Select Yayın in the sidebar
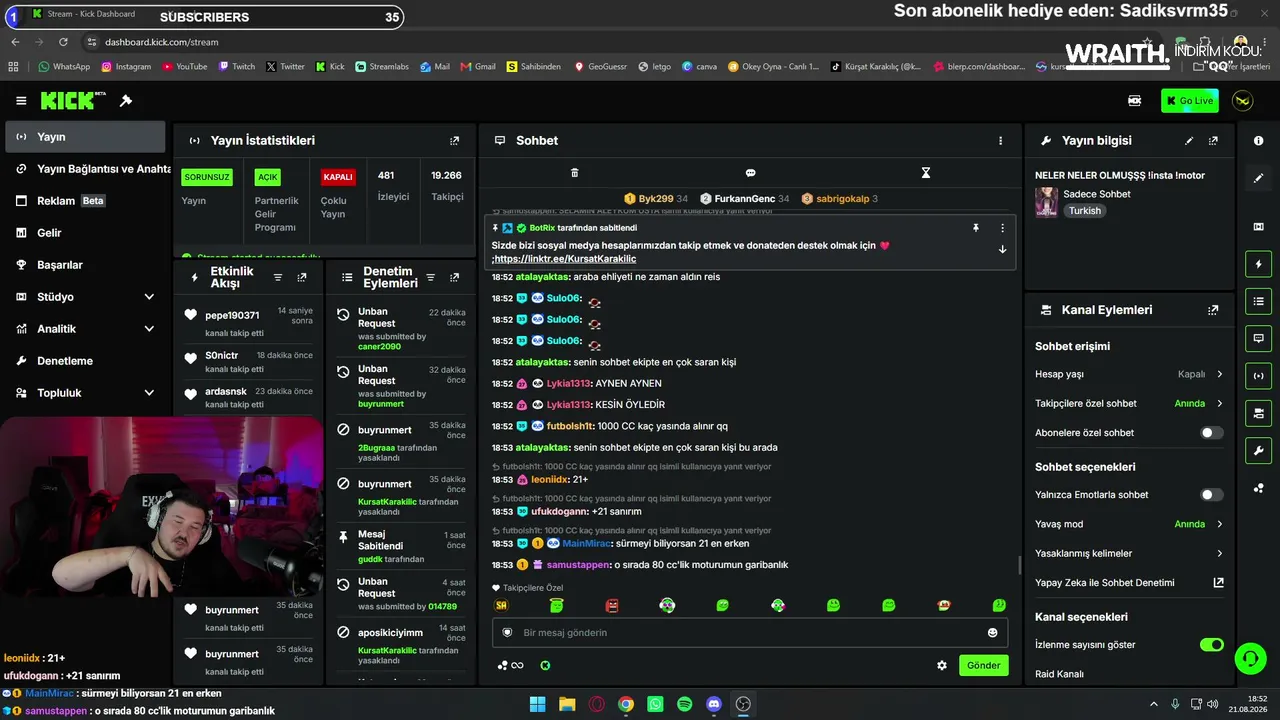Viewport: 1280px width, 720px height. point(84,137)
